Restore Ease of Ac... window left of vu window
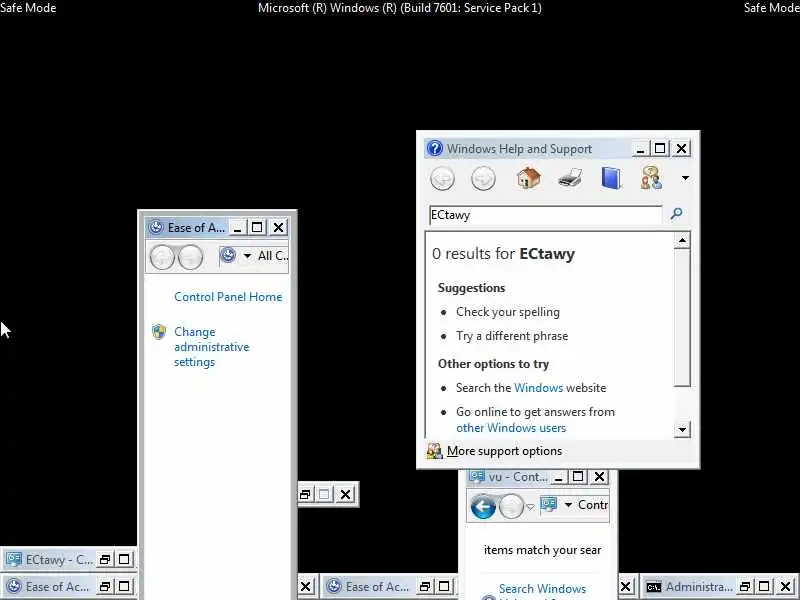The width and height of the screenshot is (800, 600). pos(424,586)
